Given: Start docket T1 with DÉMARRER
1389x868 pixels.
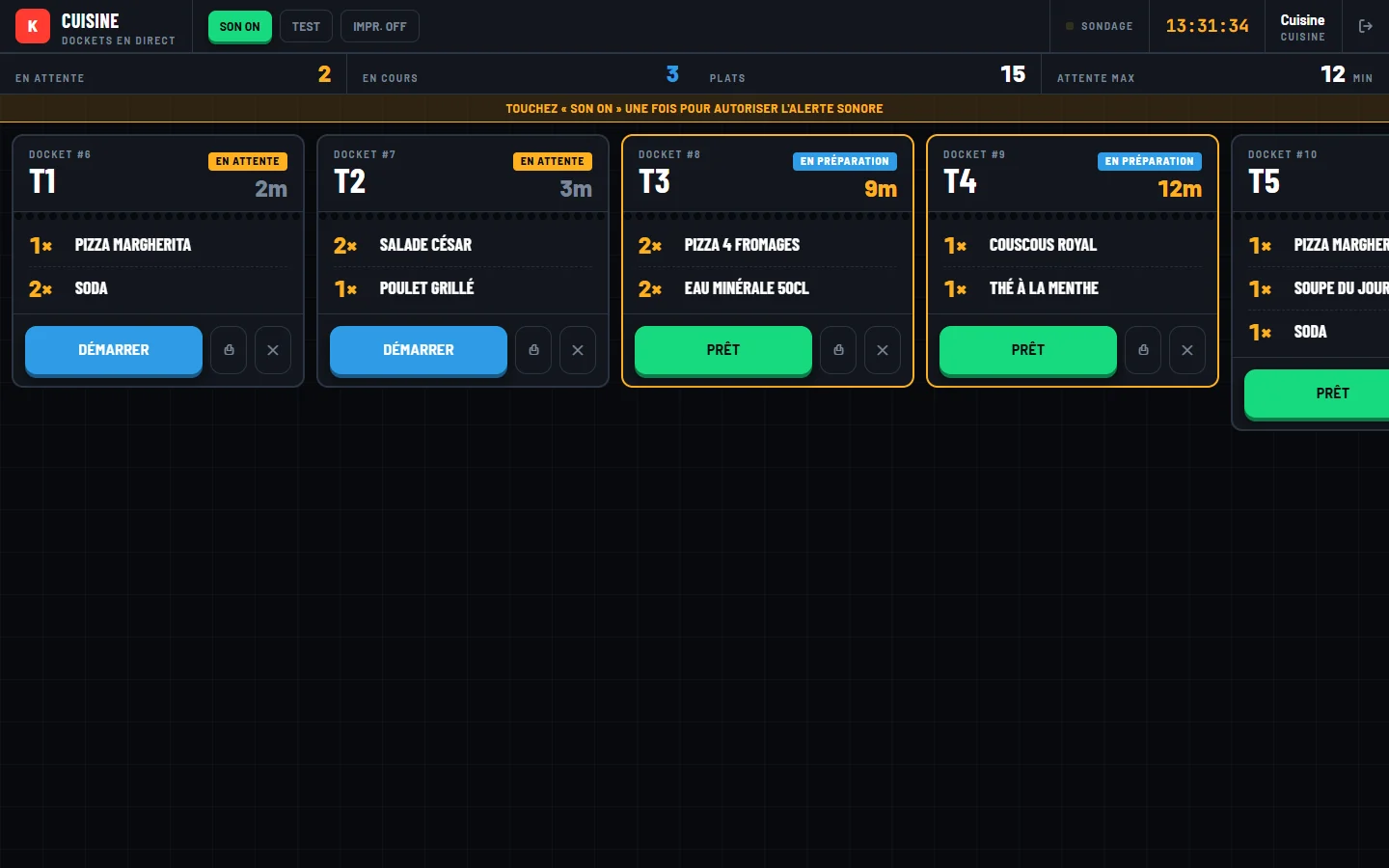Looking at the screenshot, I should pos(114,350).
